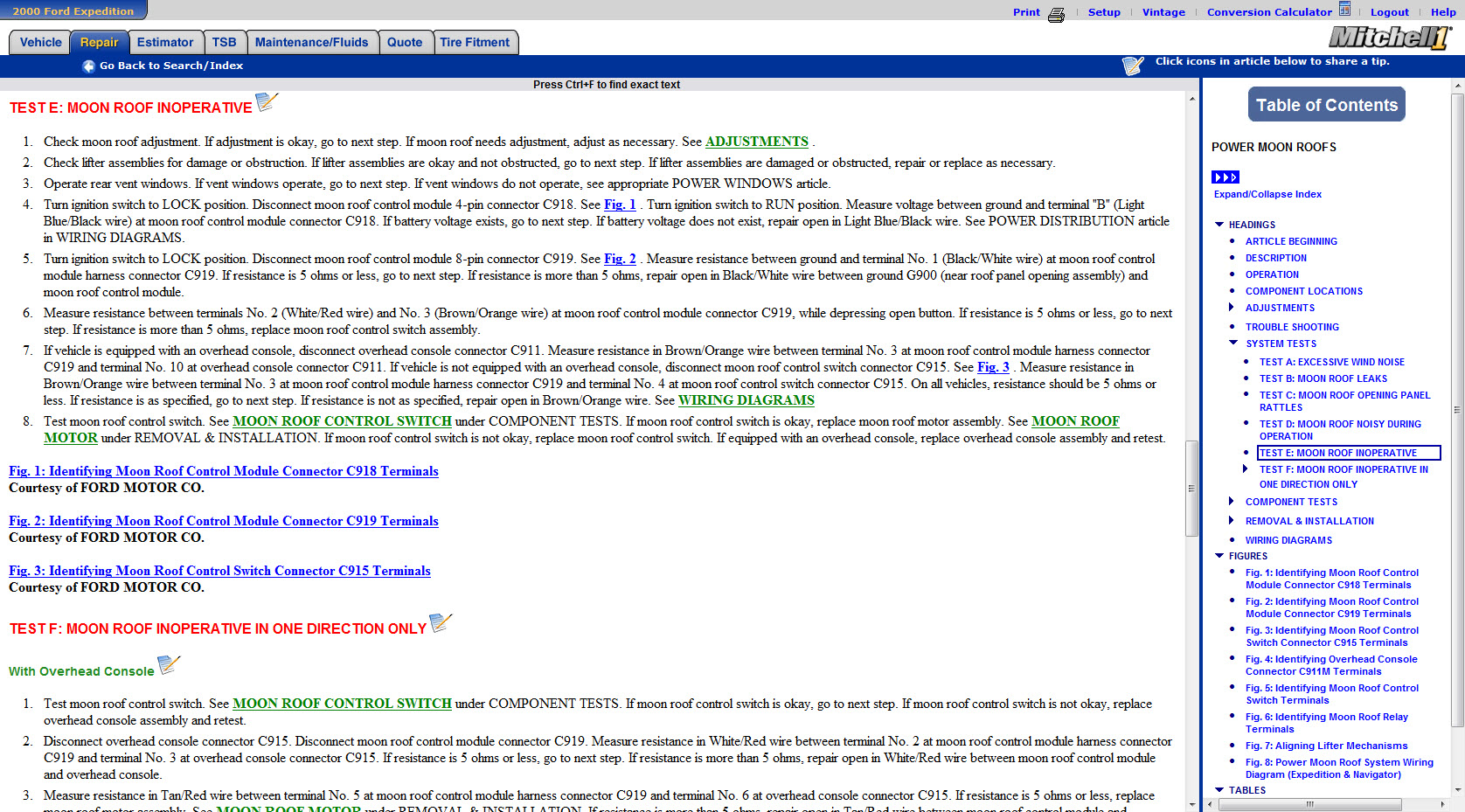1465x812 pixels.
Task: Click the note icon beside TEST F heading
Action: (x=441, y=623)
